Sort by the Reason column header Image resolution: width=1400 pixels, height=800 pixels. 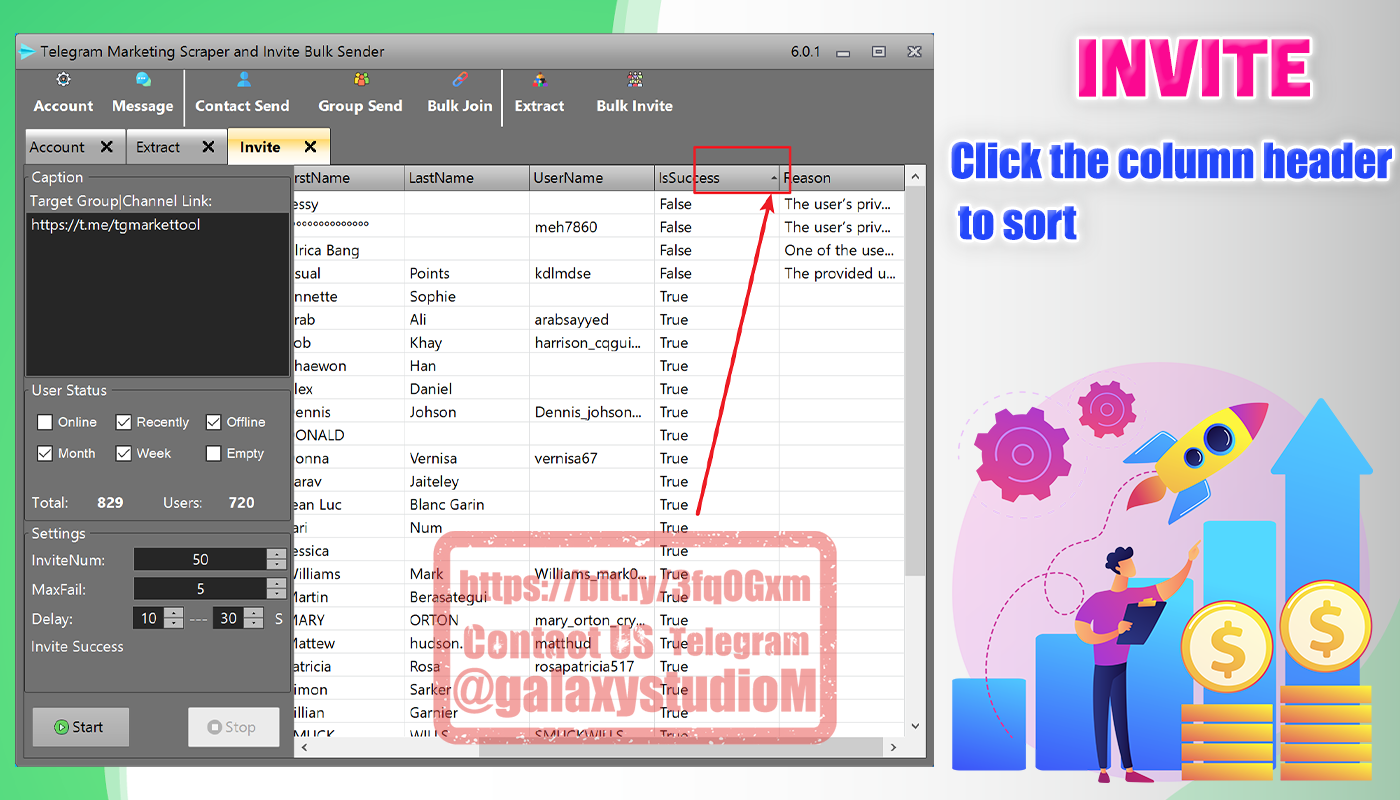(842, 178)
